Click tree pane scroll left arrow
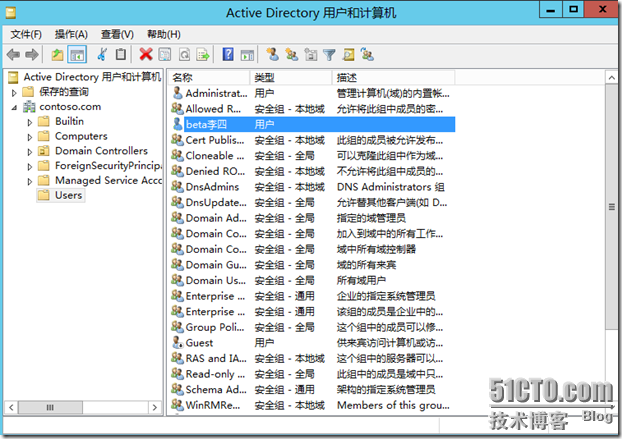 (11, 407)
